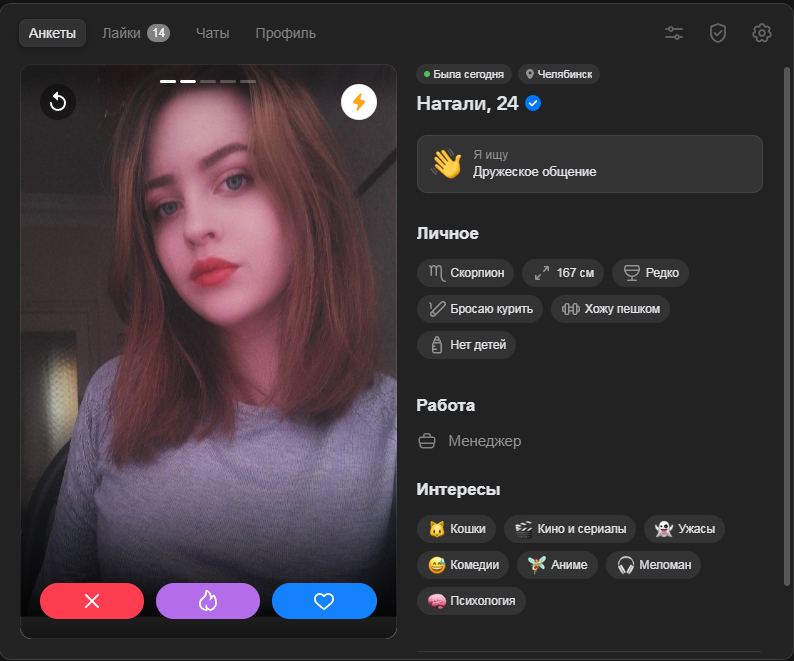The width and height of the screenshot is (794, 661).
Task: Open the settings gear icon
Action: [761, 33]
